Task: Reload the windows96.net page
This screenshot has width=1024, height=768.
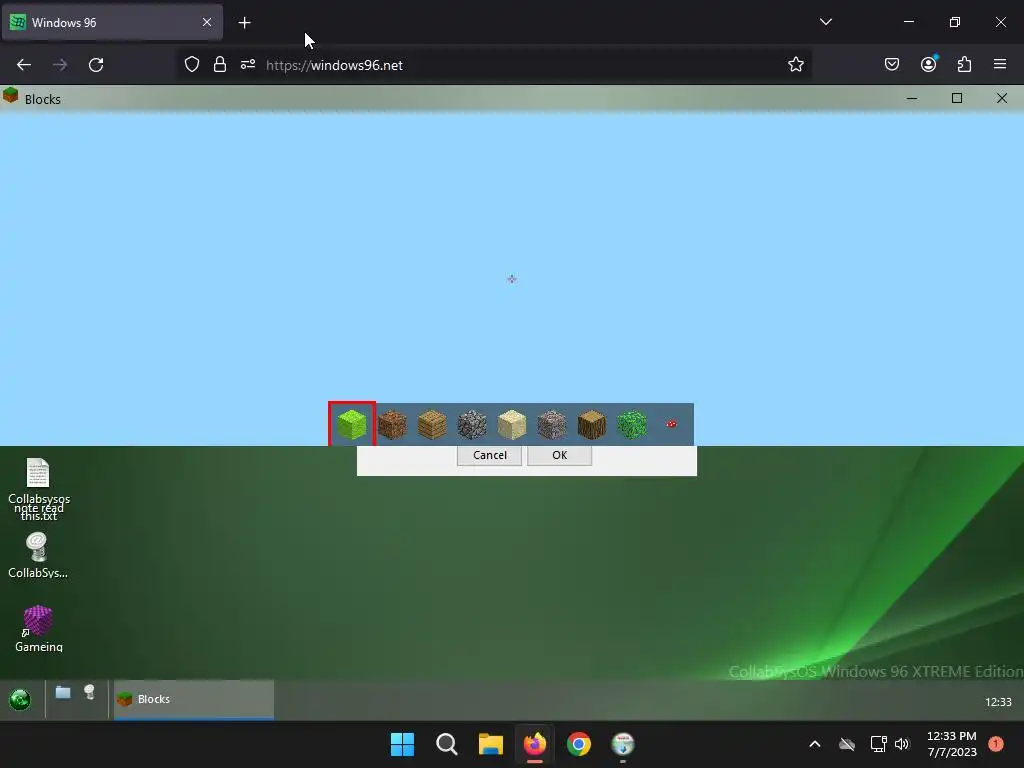Action: click(96, 65)
